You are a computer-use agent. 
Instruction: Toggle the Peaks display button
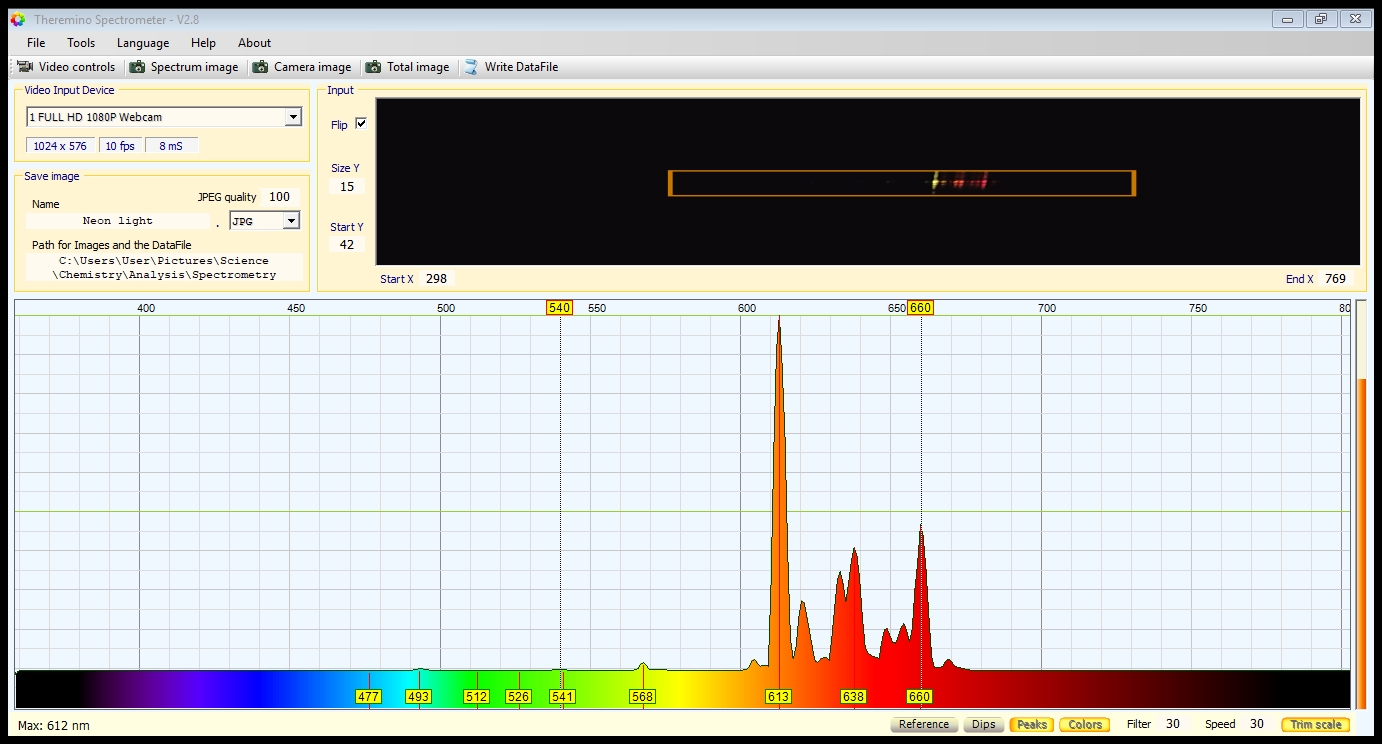pyautogui.click(x=1031, y=725)
